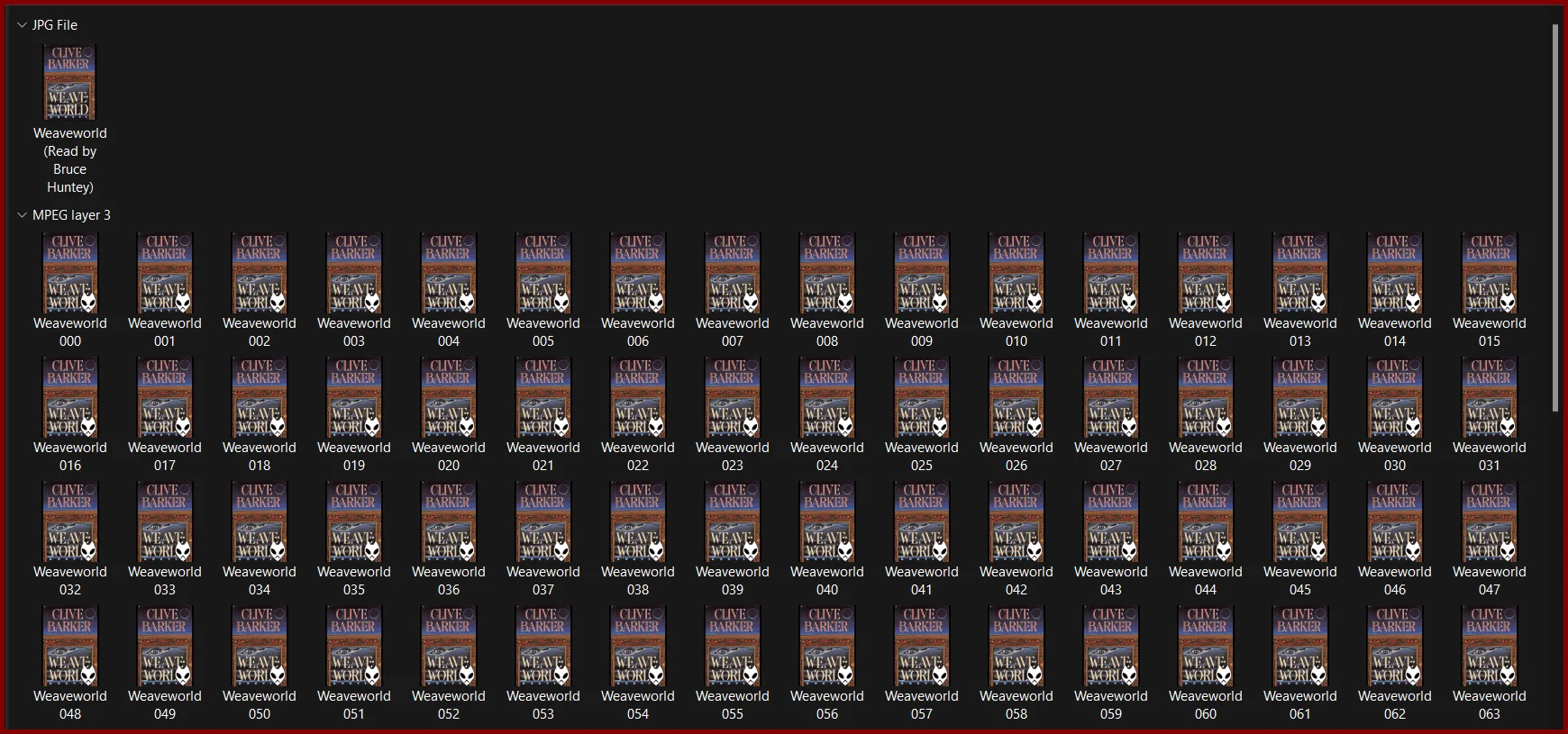Click the file name 'Weaveworld 059'
Screen dimensions: 1568x734
pos(1111,705)
